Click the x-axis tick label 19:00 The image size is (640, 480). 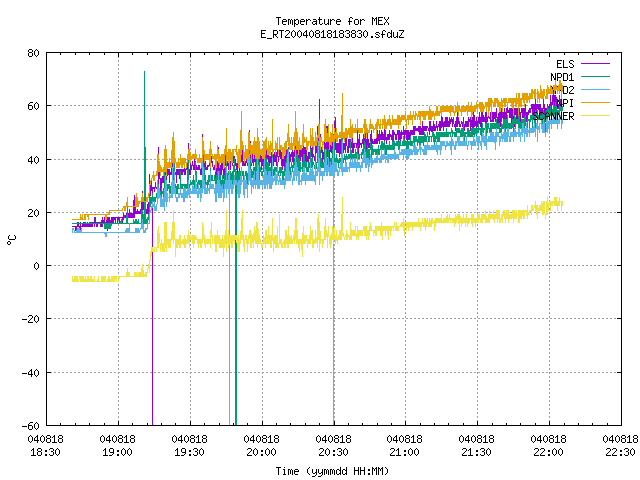coord(118,452)
